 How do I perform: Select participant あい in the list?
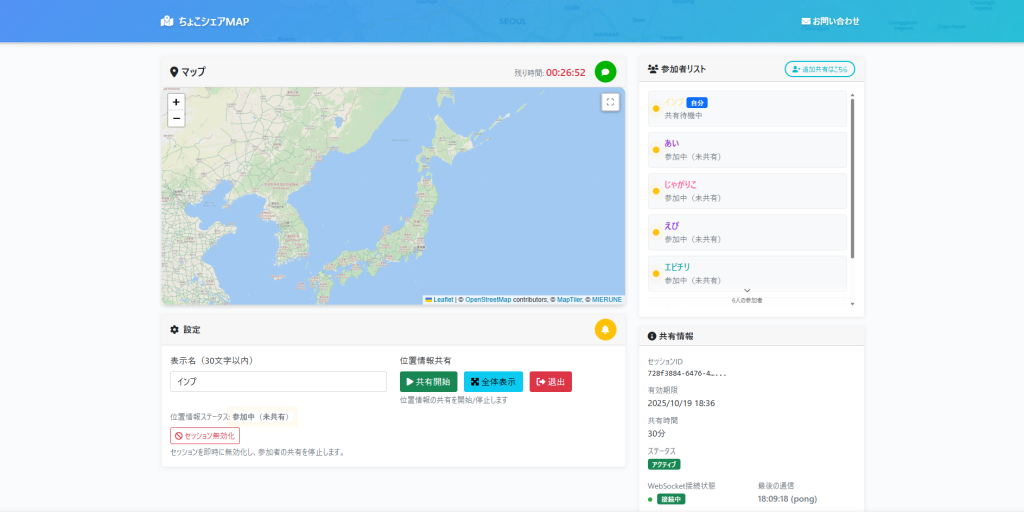747,150
